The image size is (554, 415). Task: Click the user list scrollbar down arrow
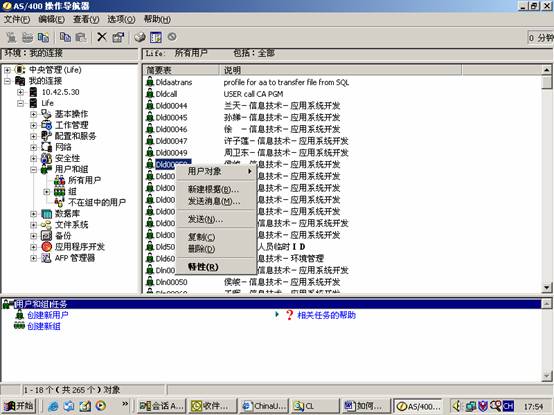(547, 287)
